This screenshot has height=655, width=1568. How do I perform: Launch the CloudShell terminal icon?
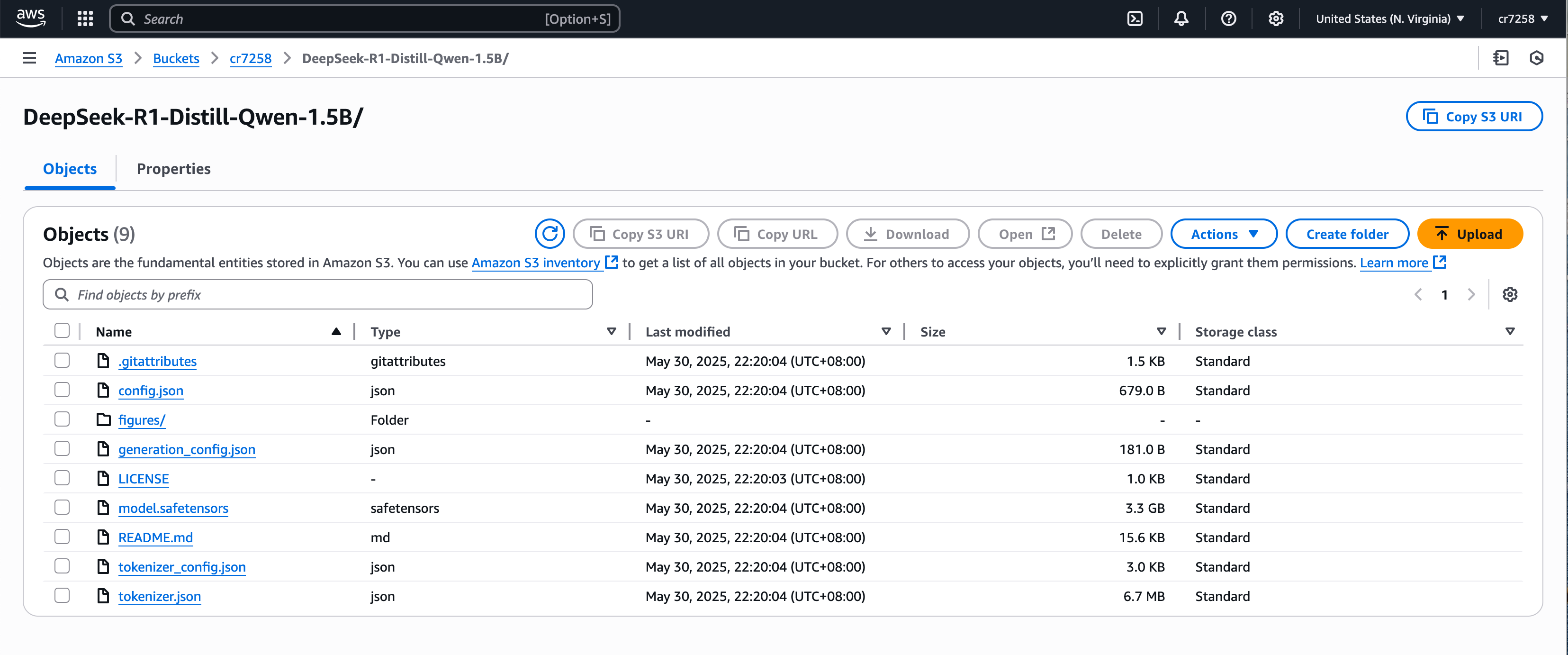[1135, 19]
